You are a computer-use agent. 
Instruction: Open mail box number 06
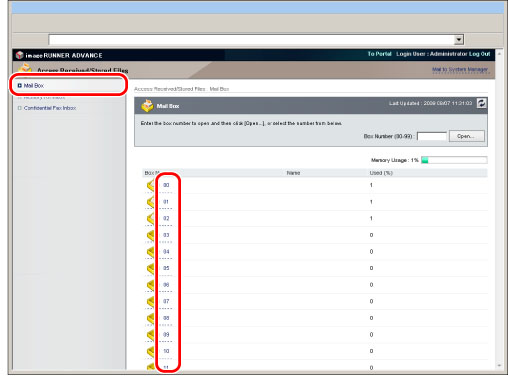pyautogui.click(x=166, y=285)
